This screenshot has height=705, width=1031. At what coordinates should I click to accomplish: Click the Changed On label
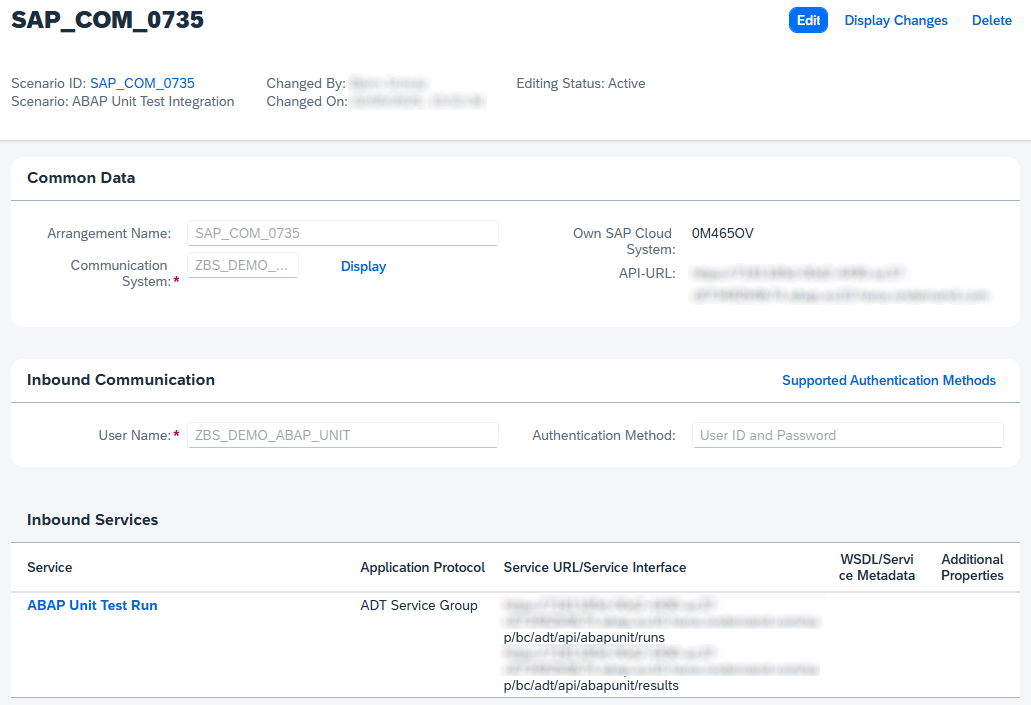[306, 101]
